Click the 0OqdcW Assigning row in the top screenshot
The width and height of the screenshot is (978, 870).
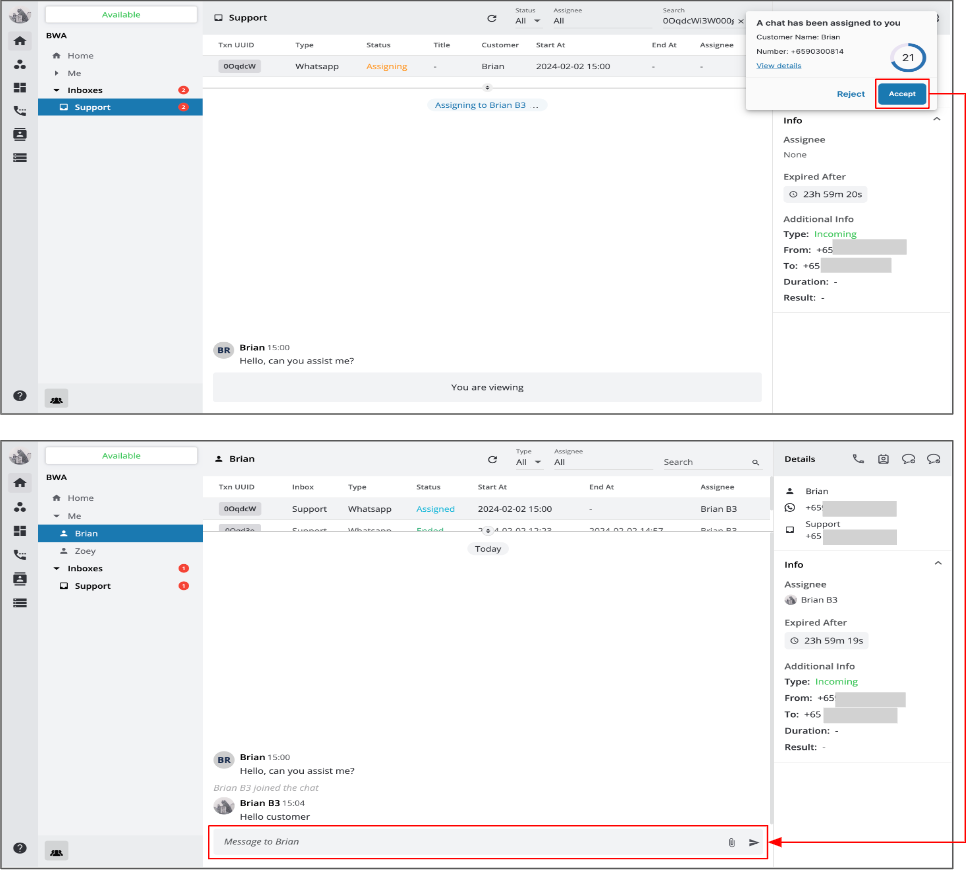click(474, 66)
